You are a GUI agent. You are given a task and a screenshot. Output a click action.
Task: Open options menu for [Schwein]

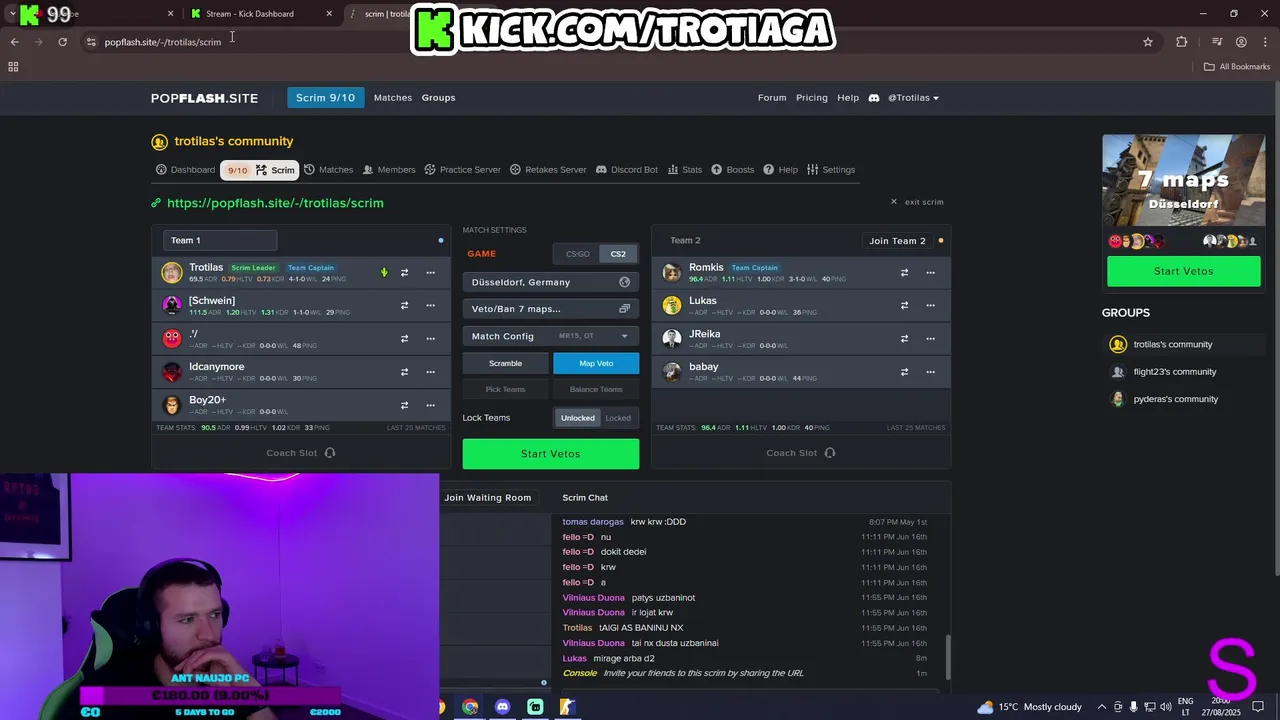pyautogui.click(x=430, y=306)
